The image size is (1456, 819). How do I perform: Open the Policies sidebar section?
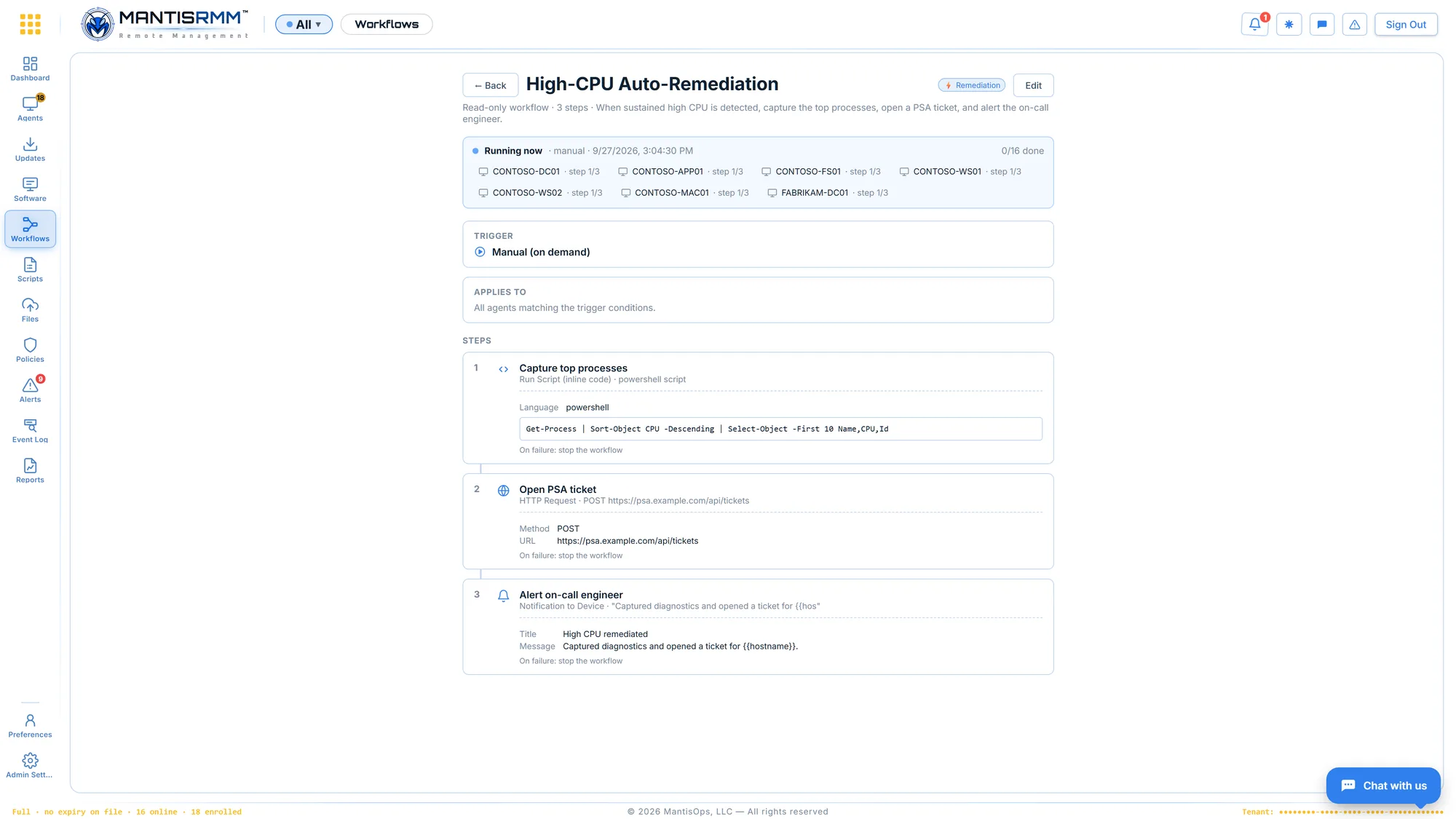pyautogui.click(x=30, y=350)
